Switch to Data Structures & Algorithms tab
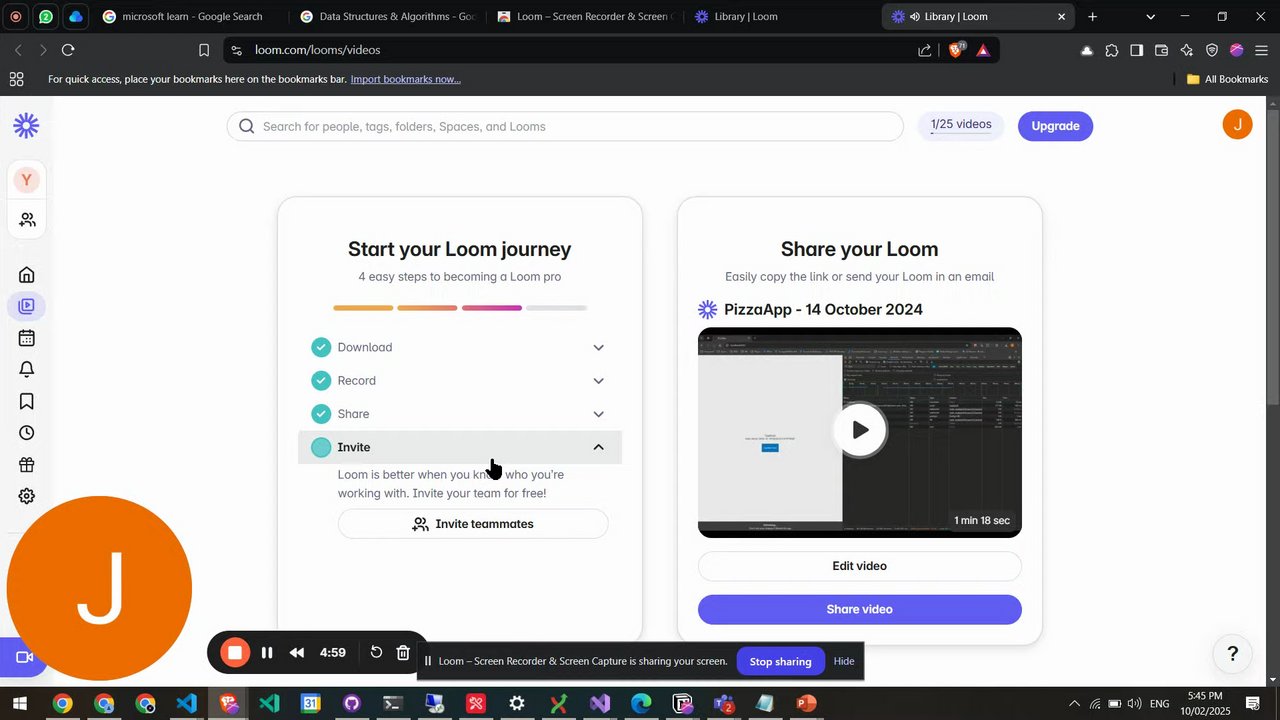 coord(388,16)
